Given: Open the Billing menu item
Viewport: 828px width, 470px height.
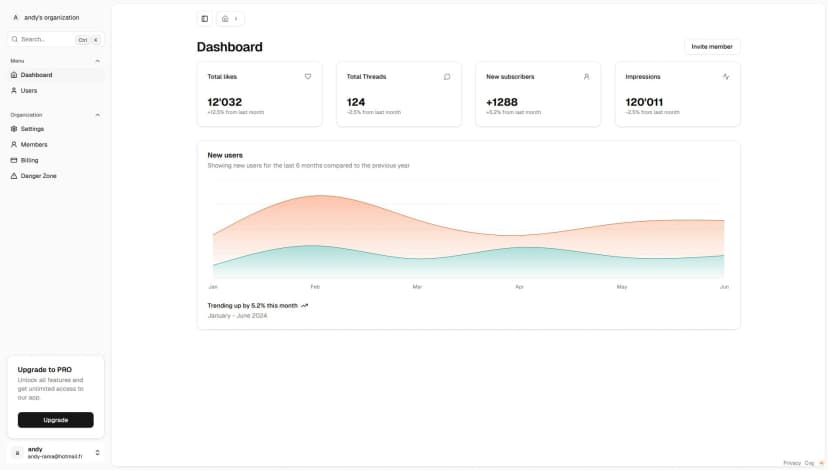Looking at the screenshot, I should pos(55,161).
